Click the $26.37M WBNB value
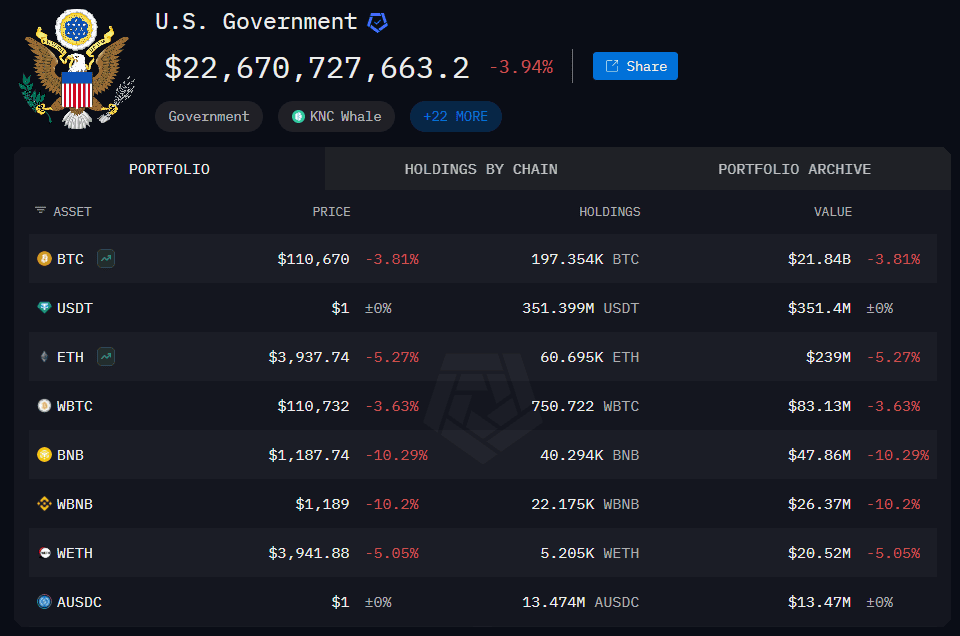 click(819, 504)
